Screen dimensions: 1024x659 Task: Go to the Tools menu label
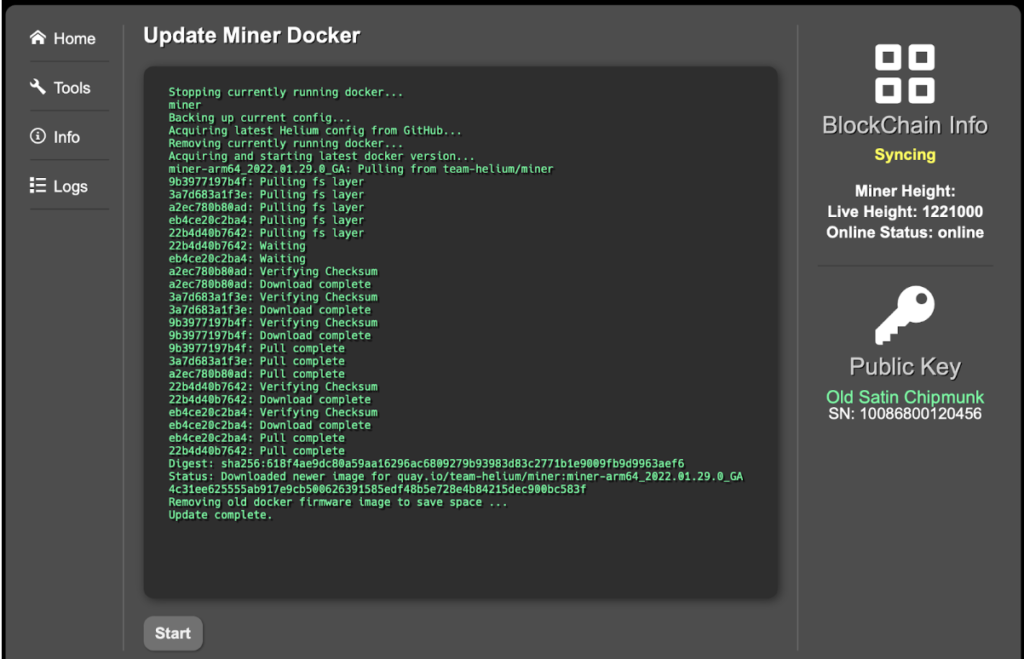72,88
